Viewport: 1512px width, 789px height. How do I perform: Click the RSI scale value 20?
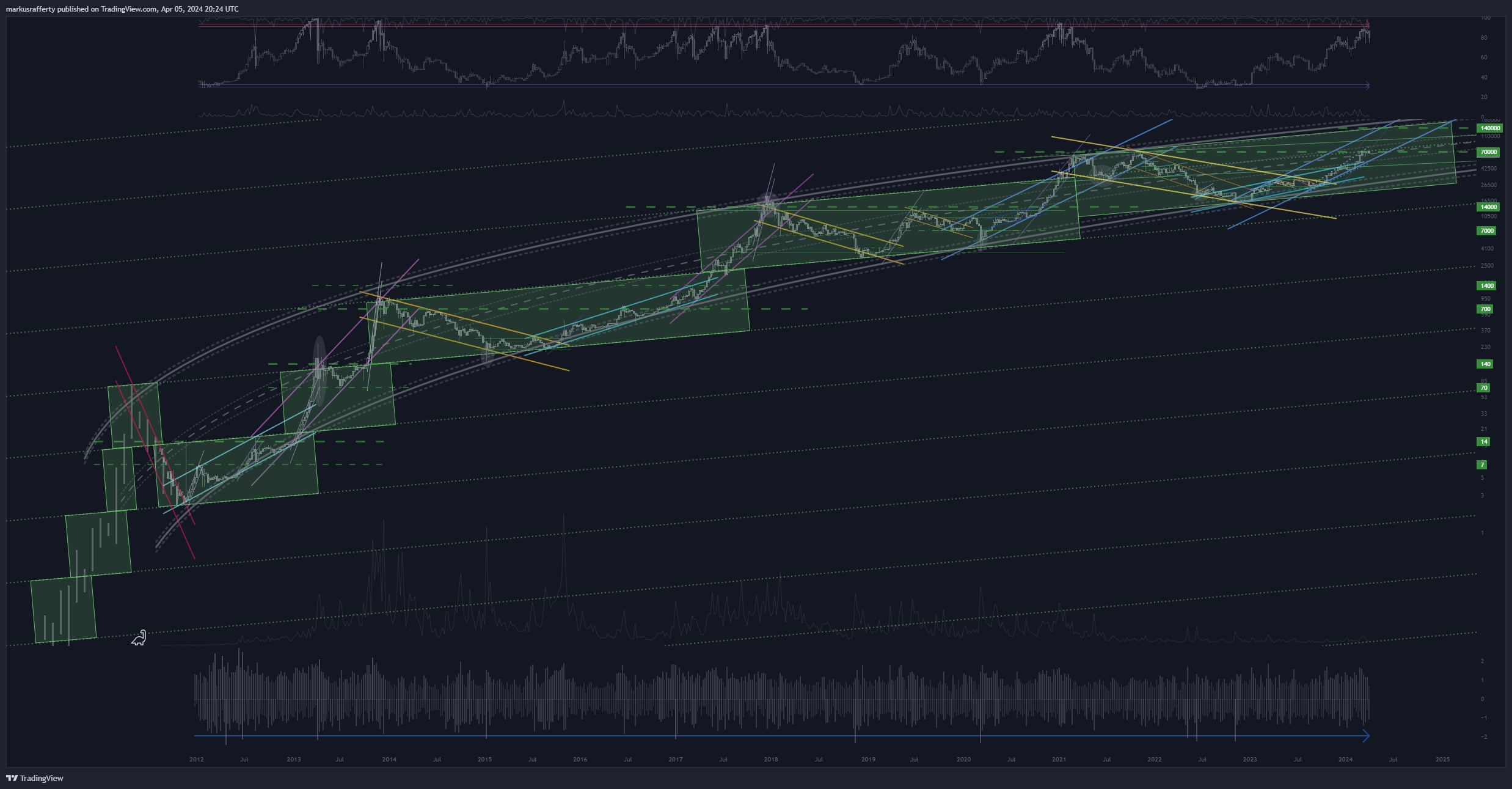pos(1484,97)
